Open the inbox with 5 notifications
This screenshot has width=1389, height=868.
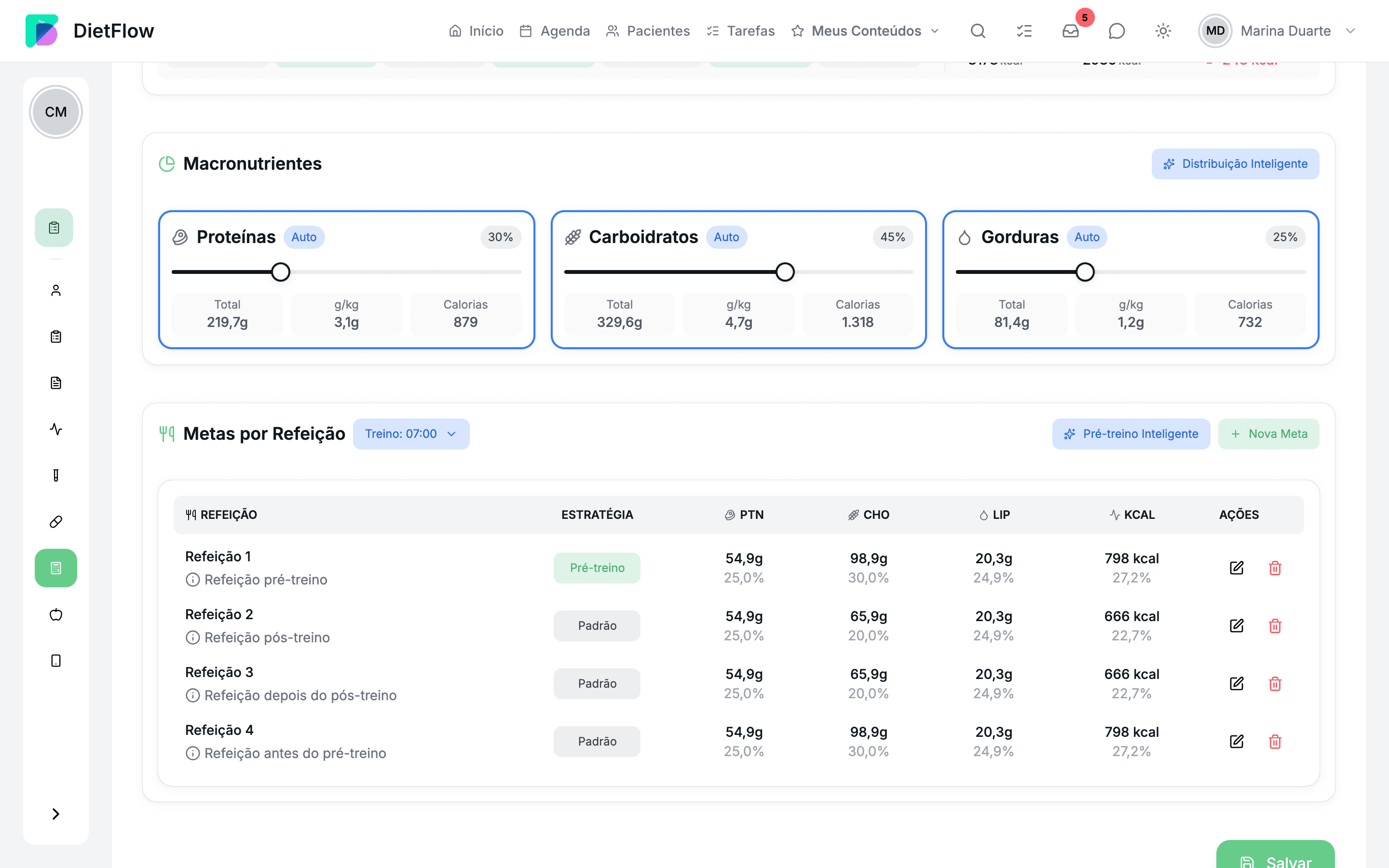(x=1071, y=31)
